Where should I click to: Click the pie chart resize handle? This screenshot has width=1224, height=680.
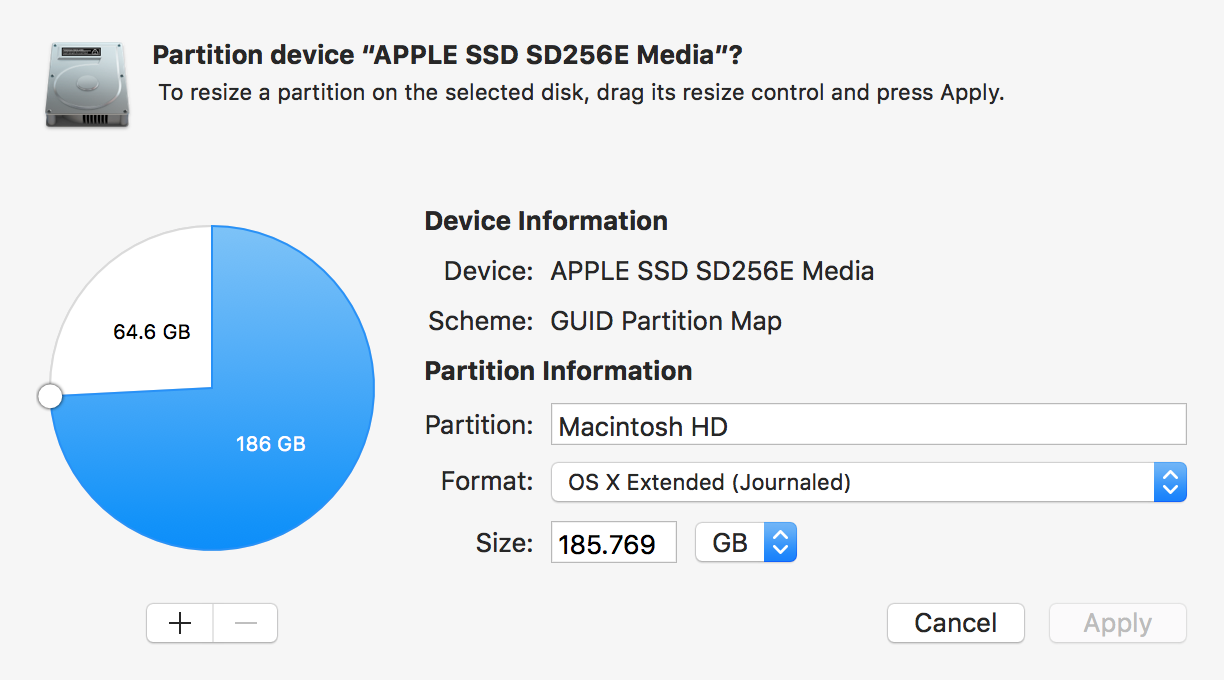[50, 397]
